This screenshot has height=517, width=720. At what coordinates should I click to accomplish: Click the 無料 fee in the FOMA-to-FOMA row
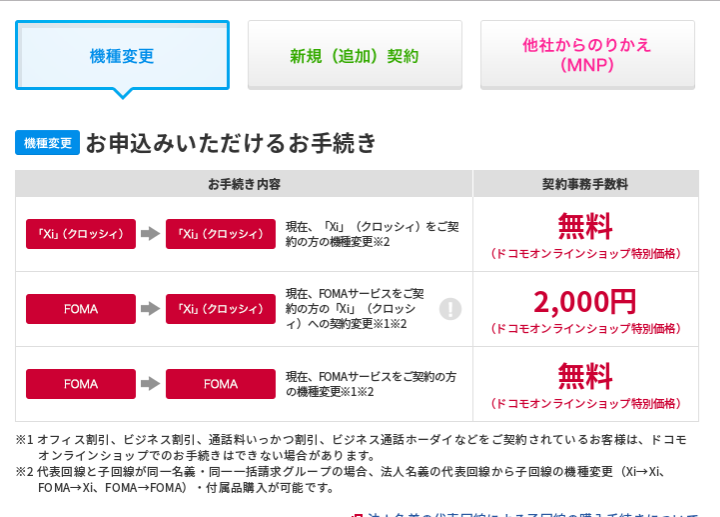pyautogui.click(x=585, y=376)
